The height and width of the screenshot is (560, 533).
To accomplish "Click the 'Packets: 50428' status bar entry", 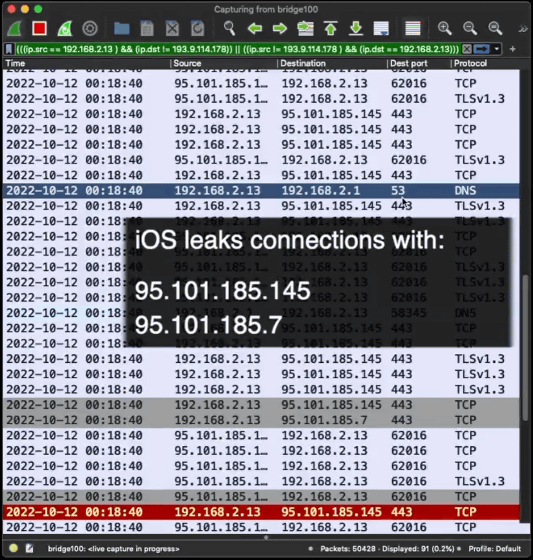I will 348,549.
